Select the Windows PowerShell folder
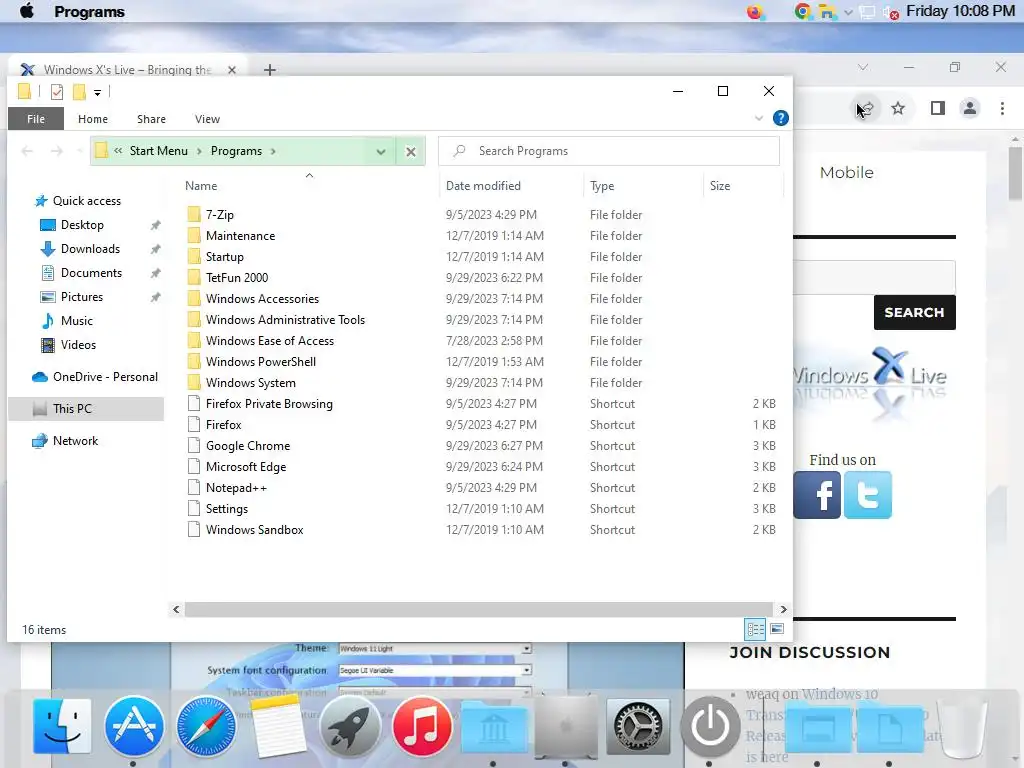Screen dimensions: 1024x768 261,362
